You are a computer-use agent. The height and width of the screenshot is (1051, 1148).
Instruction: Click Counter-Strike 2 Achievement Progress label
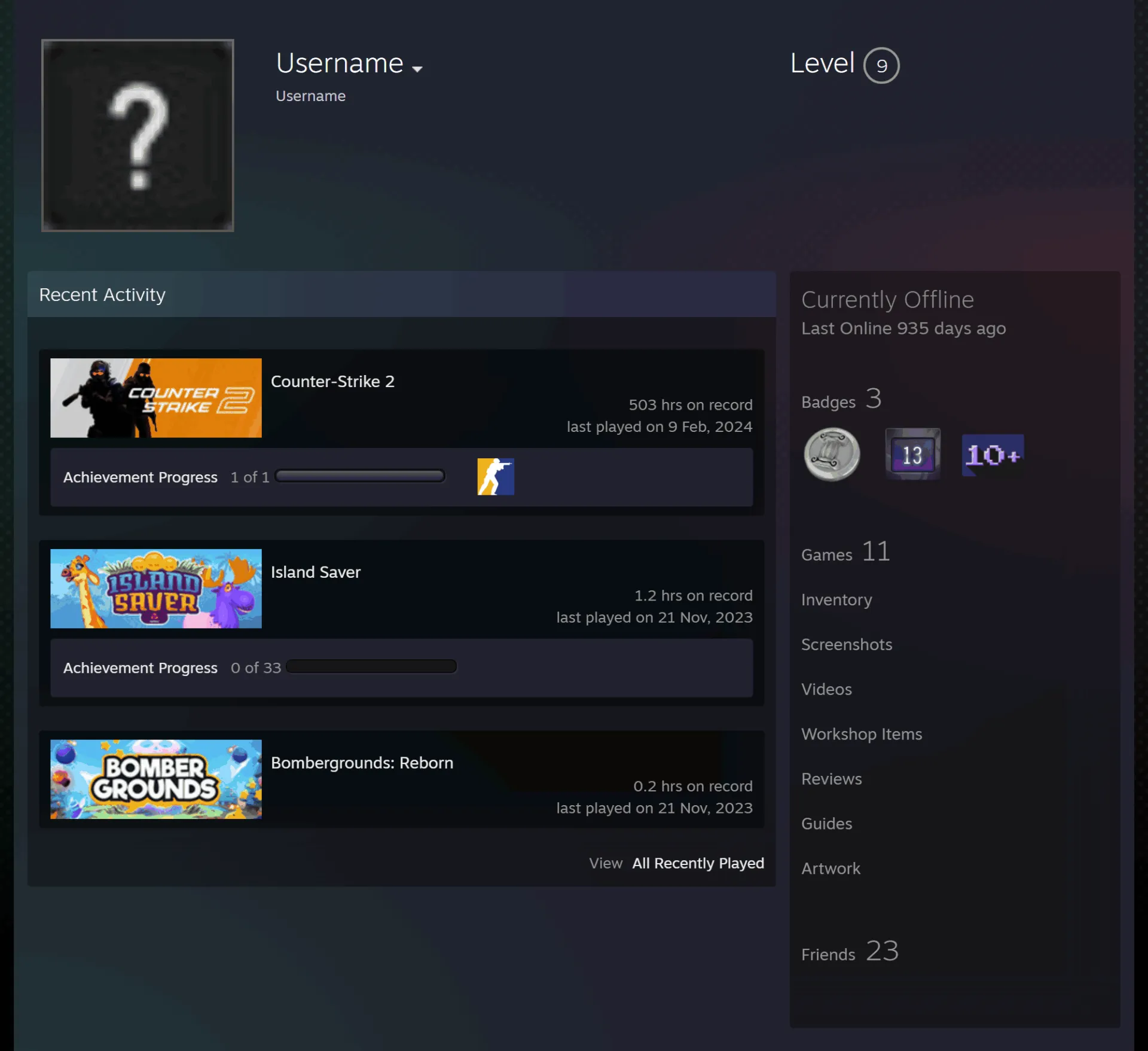(141, 477)
